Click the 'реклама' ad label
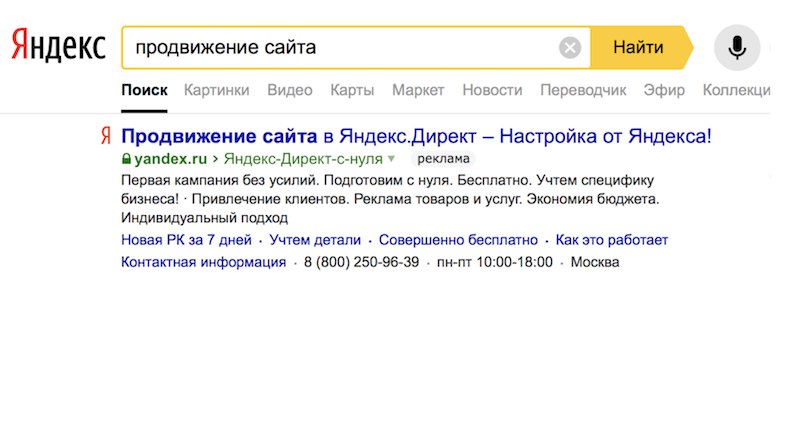The height and width of the screenshot is (446, 800). click(x=443, y=159)
